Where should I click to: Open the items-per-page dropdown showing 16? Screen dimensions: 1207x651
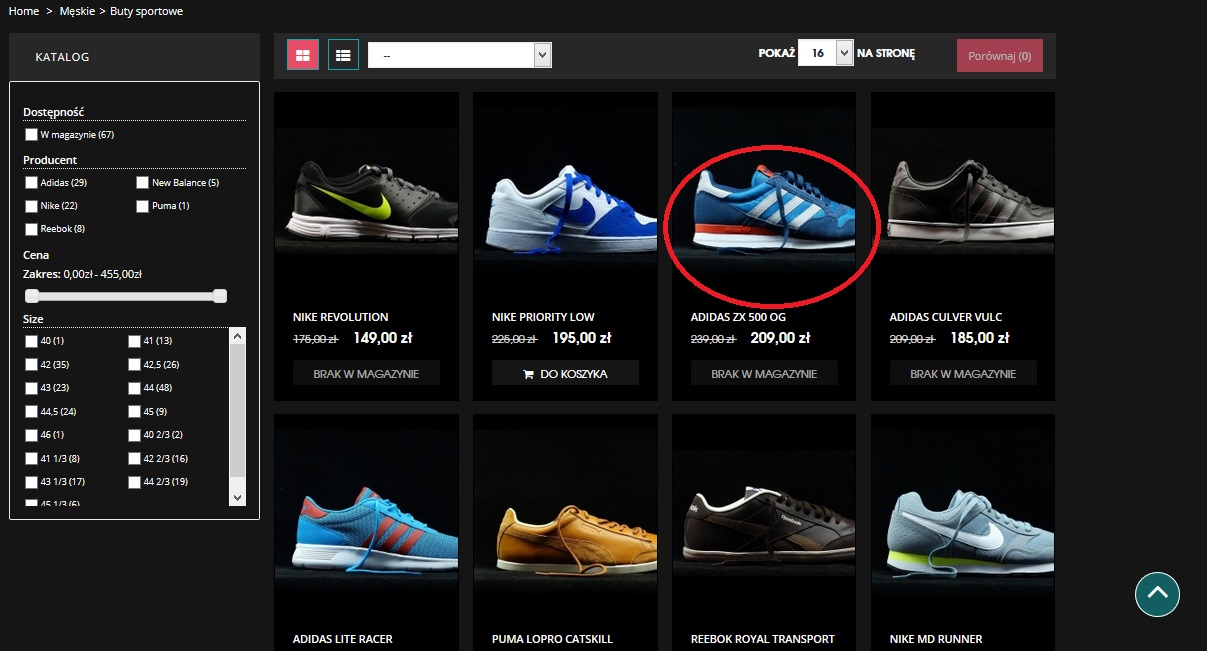coord(825,53)
